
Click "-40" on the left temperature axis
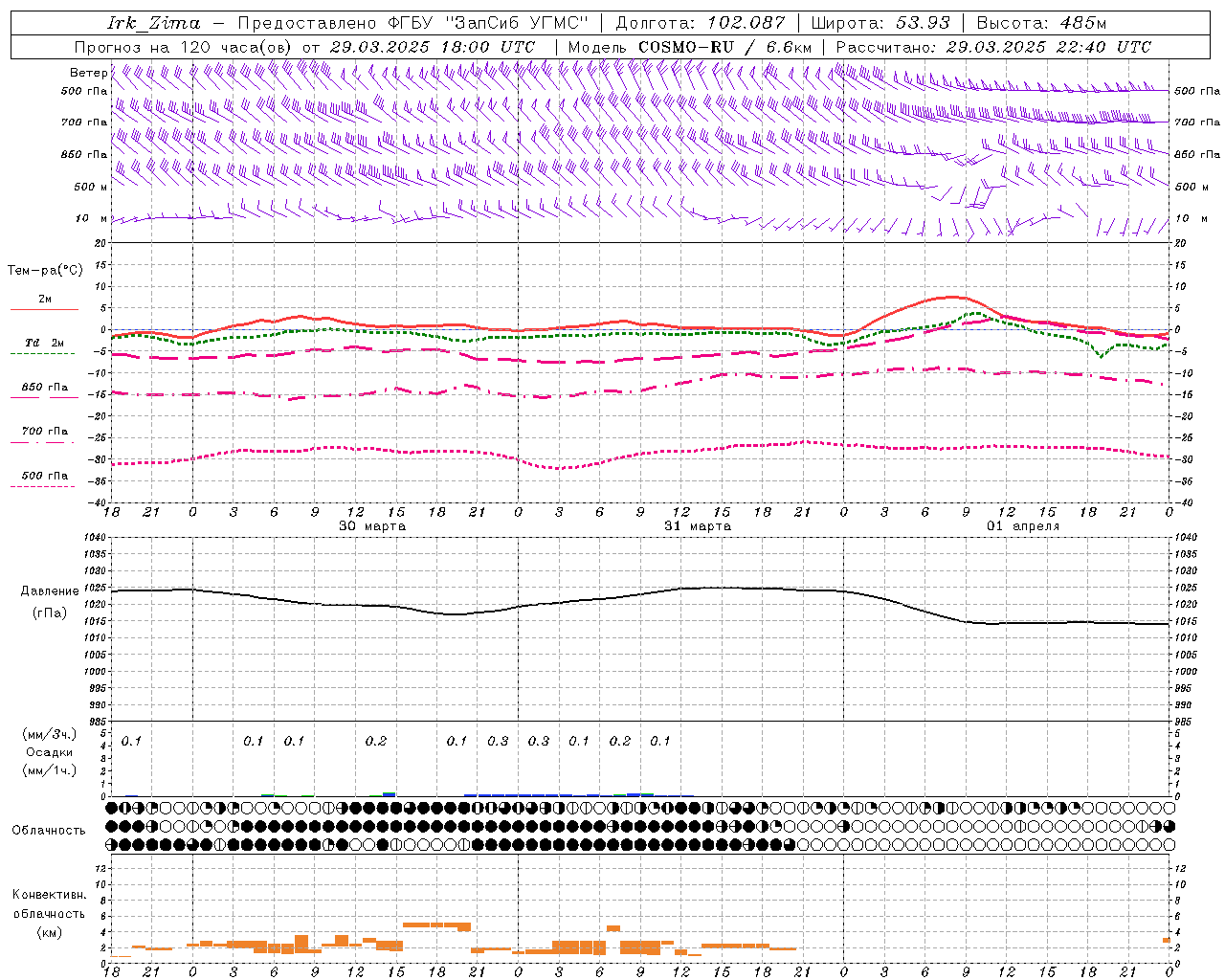(x=99, y=502)
